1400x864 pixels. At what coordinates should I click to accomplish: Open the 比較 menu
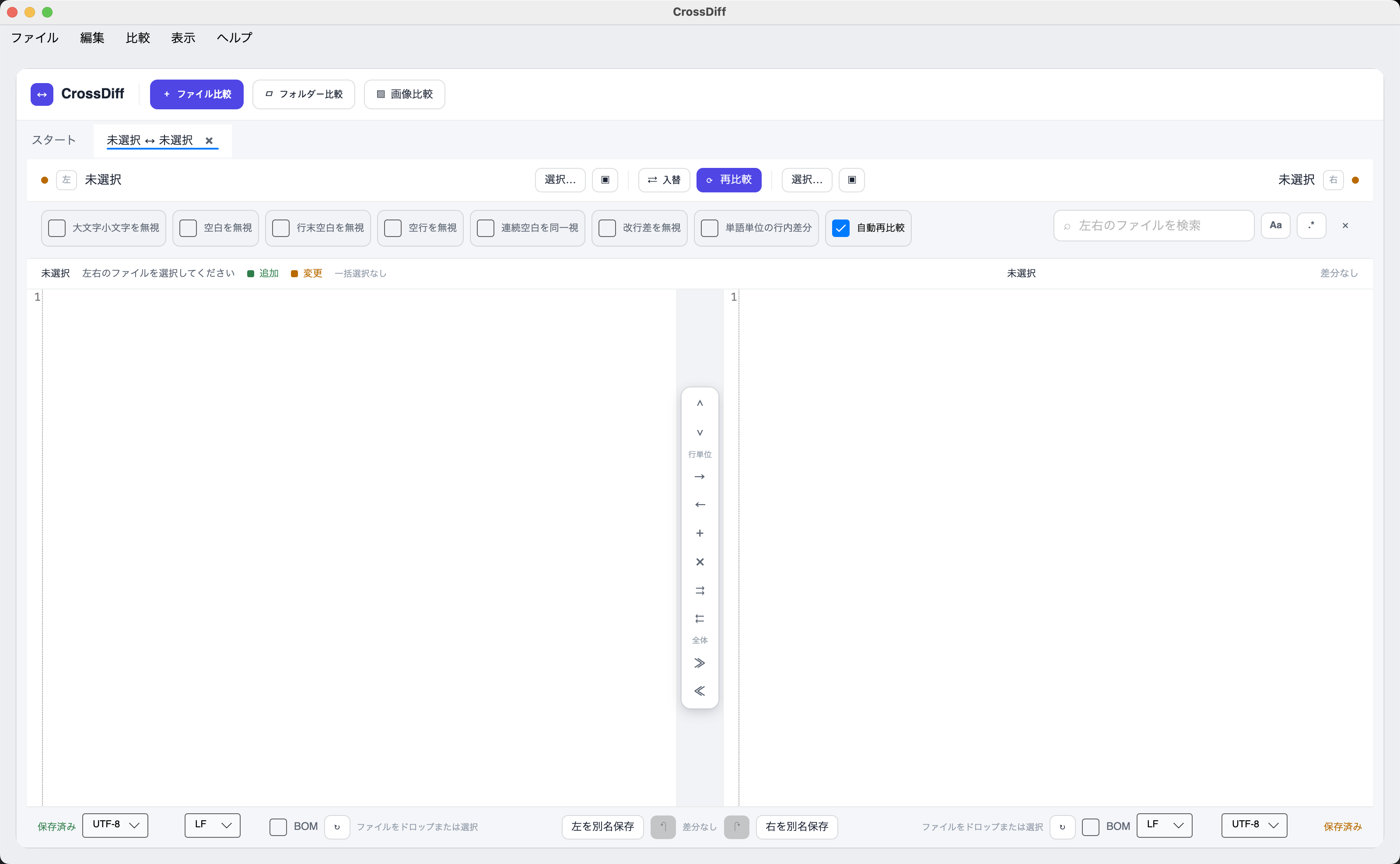click(x=138, y=38)
